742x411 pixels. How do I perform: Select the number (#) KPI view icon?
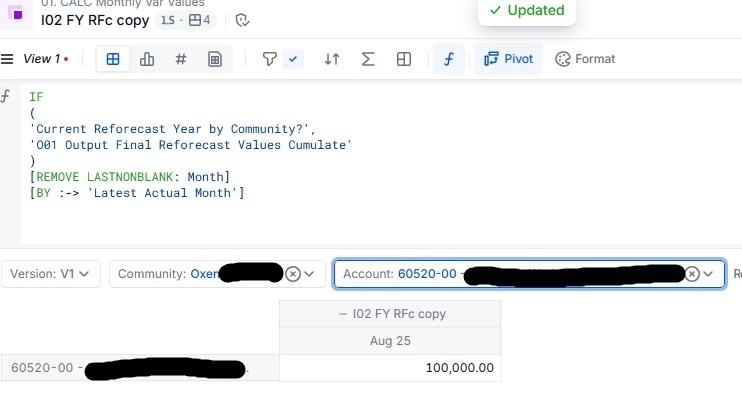(x=181, y=59)
